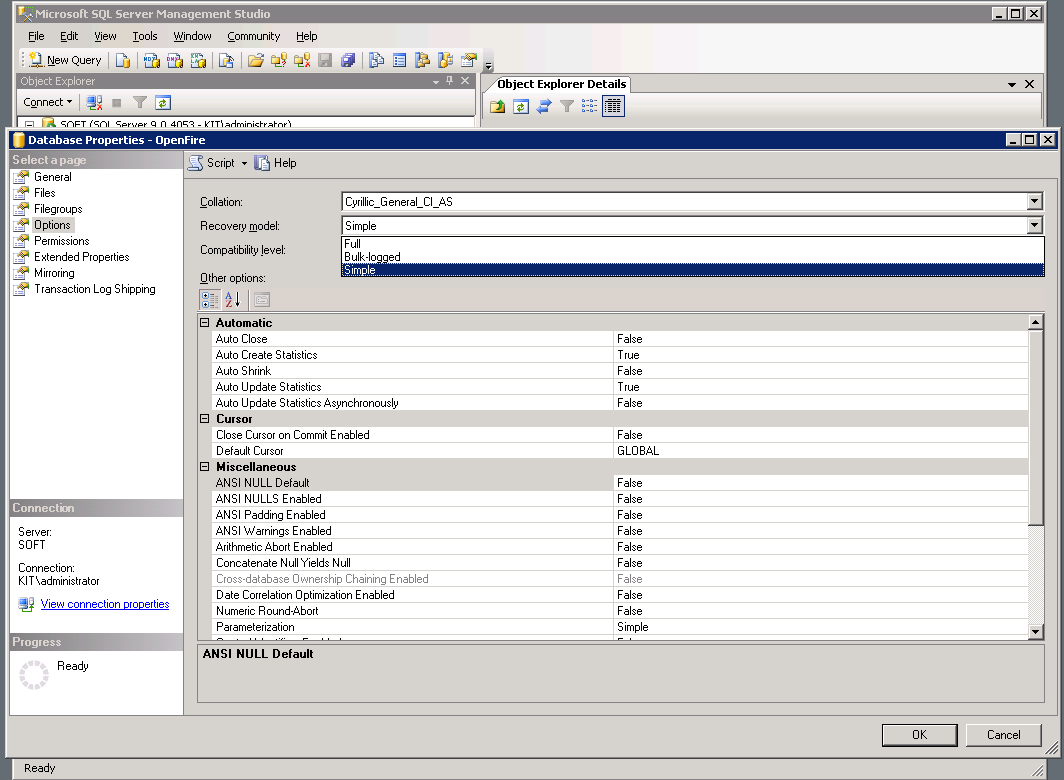The height and width of the screenshot is (780, 1064).
Task: Collapse the Miscellaneous category
Action: (204, 467)
